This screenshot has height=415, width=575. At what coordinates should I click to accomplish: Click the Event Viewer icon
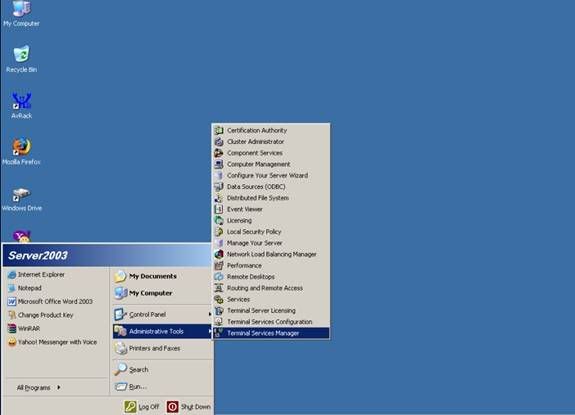tap(219, 209)
